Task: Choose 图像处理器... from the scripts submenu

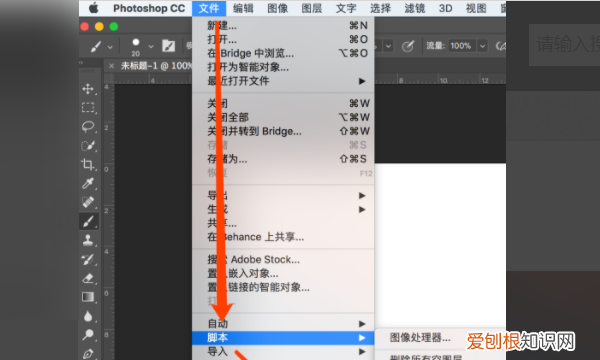Action: [420, 338]
